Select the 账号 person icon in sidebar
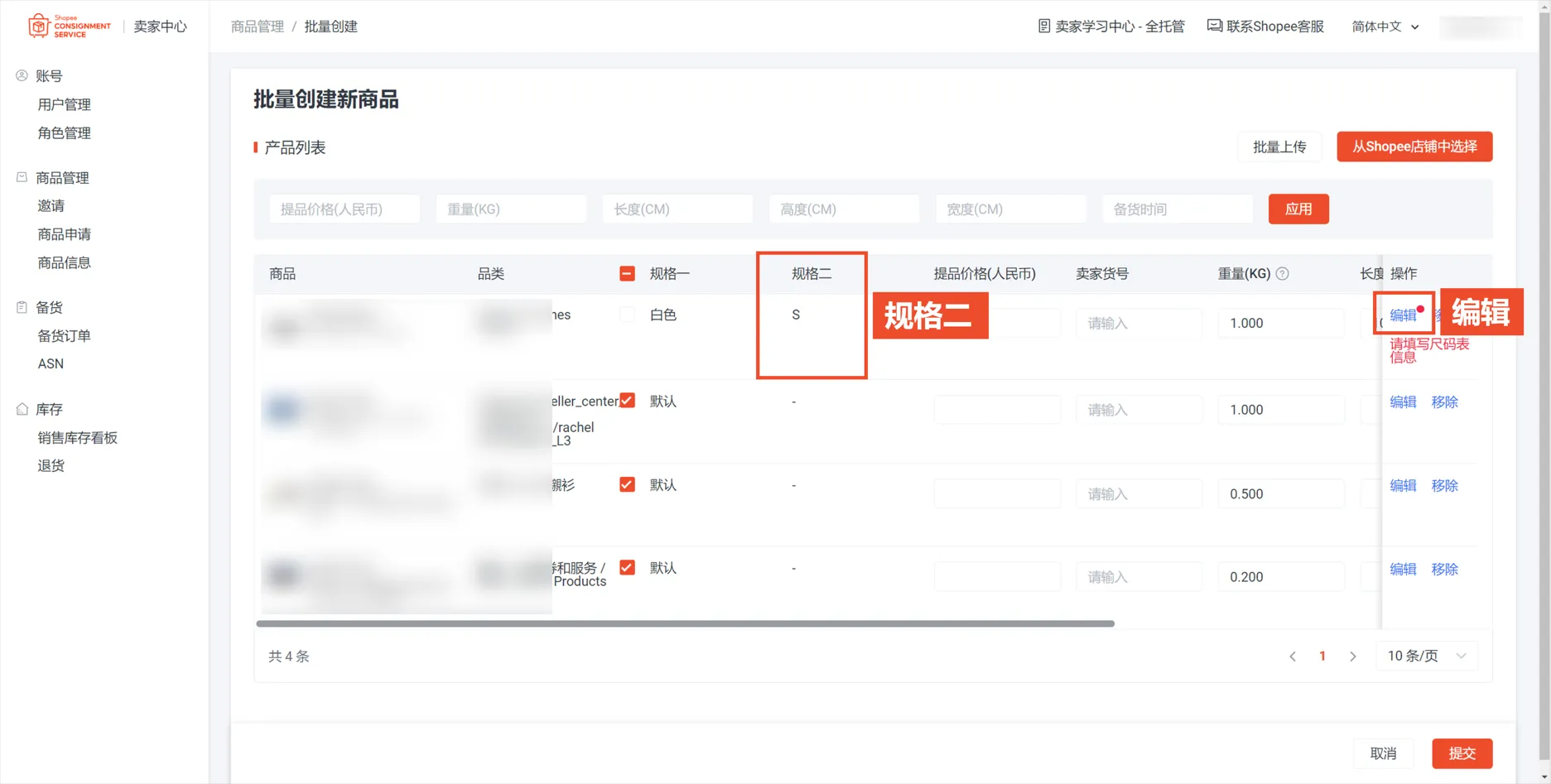 [21, 75]
